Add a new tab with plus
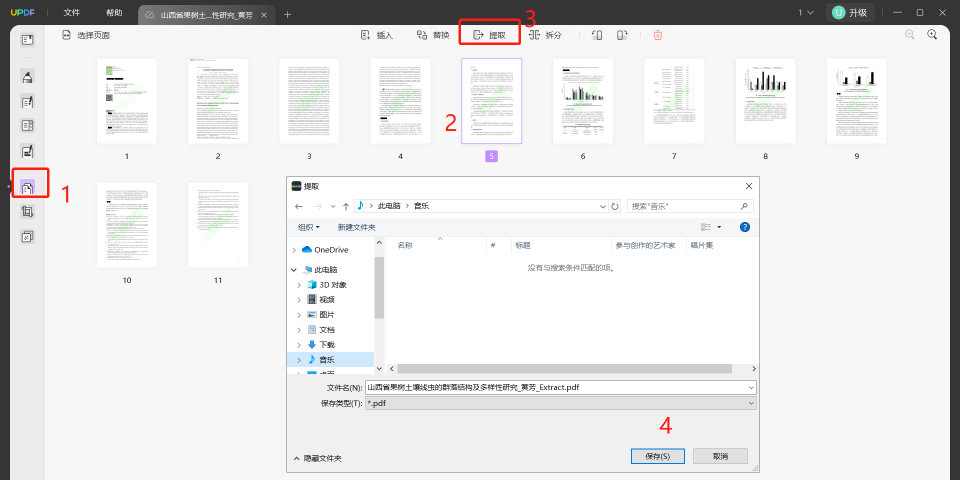The width and height of the screenshot is (960, 480). 287,14
